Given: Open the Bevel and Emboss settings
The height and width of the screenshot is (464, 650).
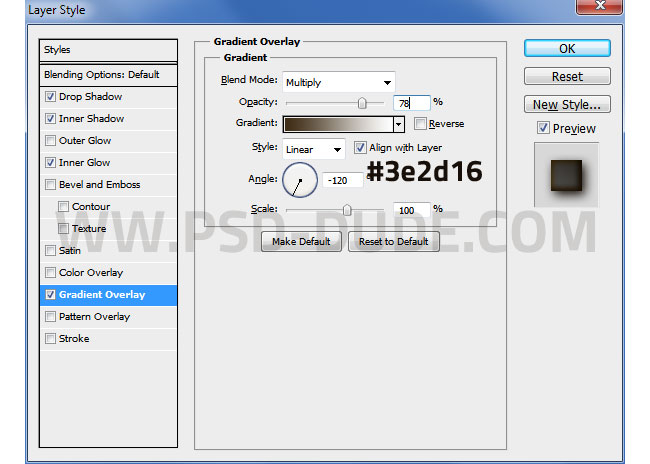Looking at the screenshot, I should (x=99, y=185).
